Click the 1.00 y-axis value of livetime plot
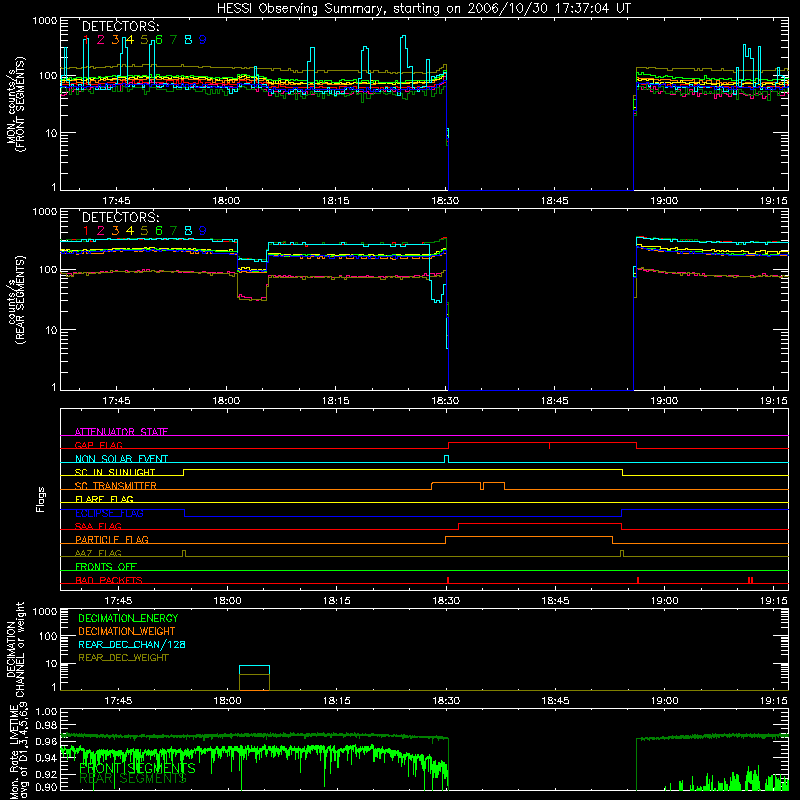The image size is (800, 800). click(x=47, y=711)
